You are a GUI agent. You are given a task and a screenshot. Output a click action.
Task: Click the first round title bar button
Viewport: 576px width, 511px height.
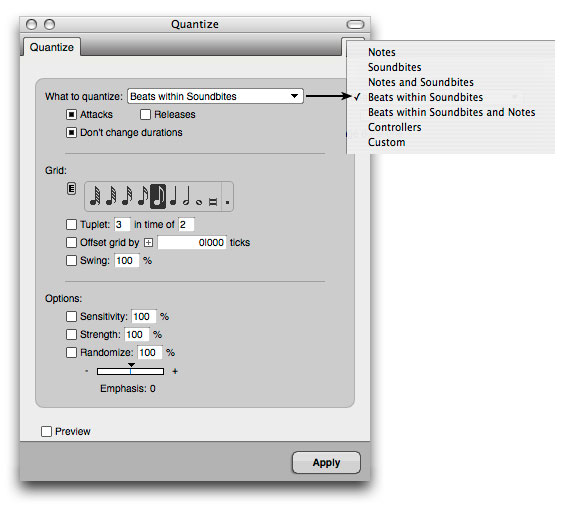[32, 25]
